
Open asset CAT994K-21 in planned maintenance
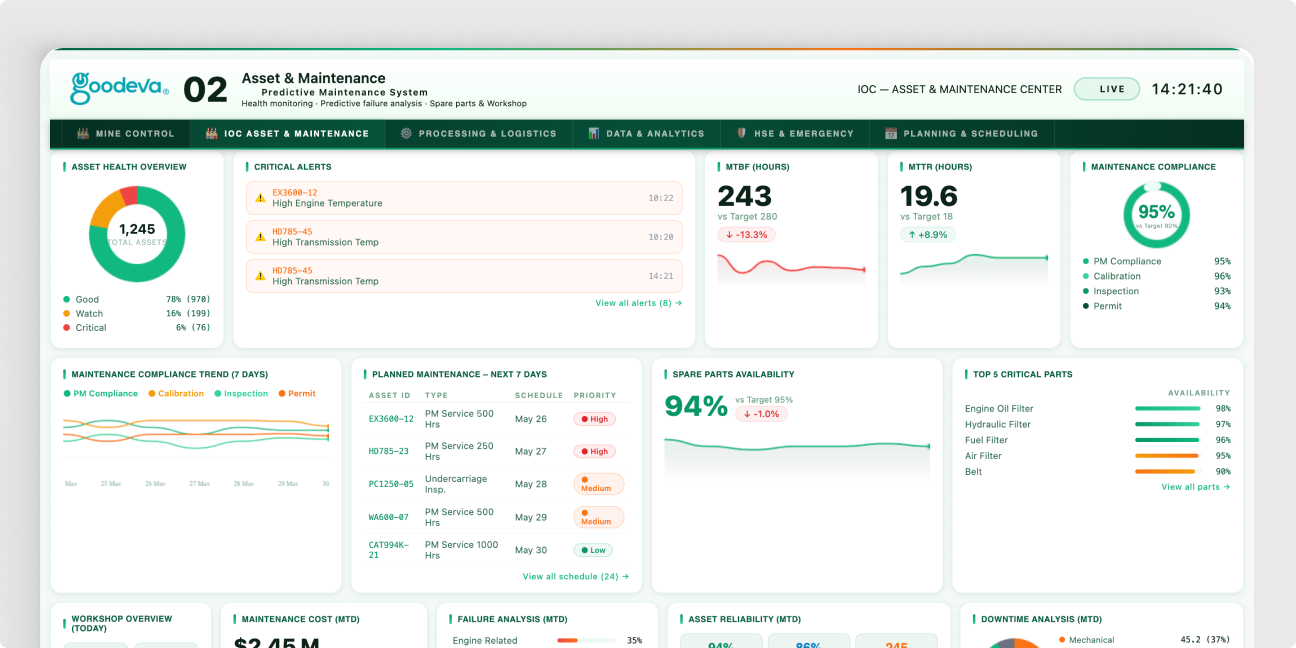click(x=389, y=550)
